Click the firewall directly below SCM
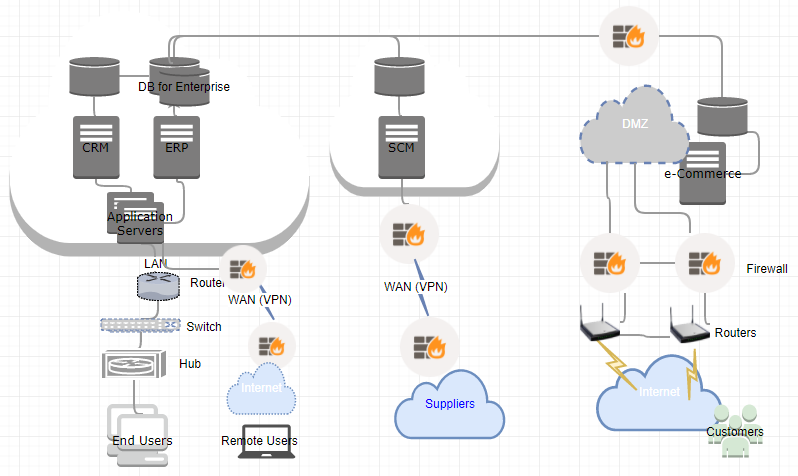This screenshot has width=798, height=476. [x=409, y=234]
